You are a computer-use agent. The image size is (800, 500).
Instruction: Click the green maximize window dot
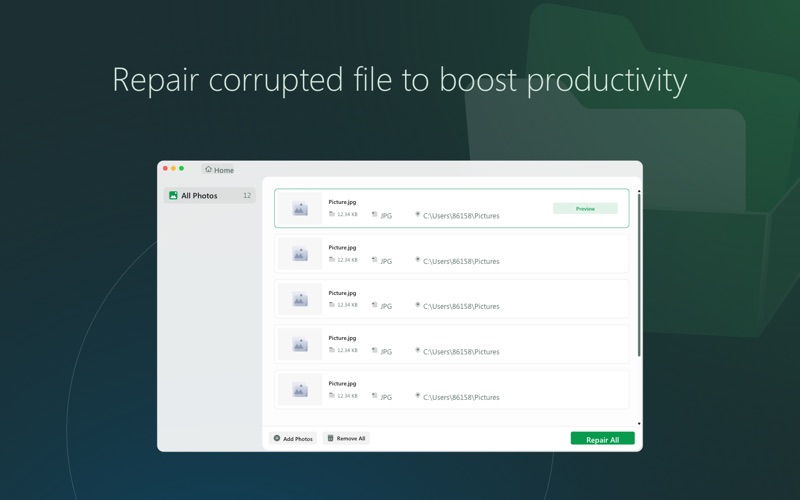point(181,168)
